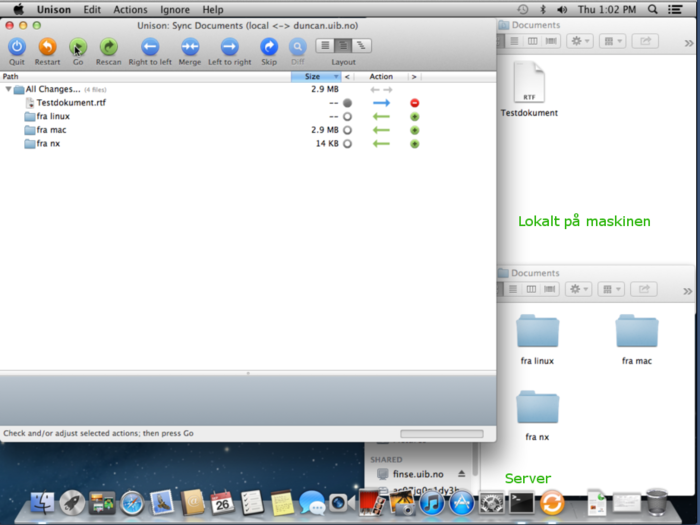The width and height of the screenshot is (700, 525).
Task: Open the arrange dropdown in lower Finder window
Action: click(x=612, y=289)
